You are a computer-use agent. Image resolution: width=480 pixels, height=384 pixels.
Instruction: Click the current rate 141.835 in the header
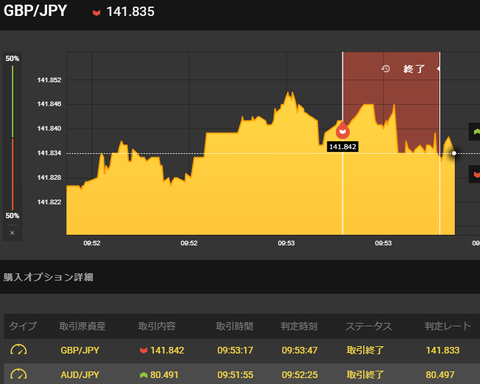coord(130,12)
